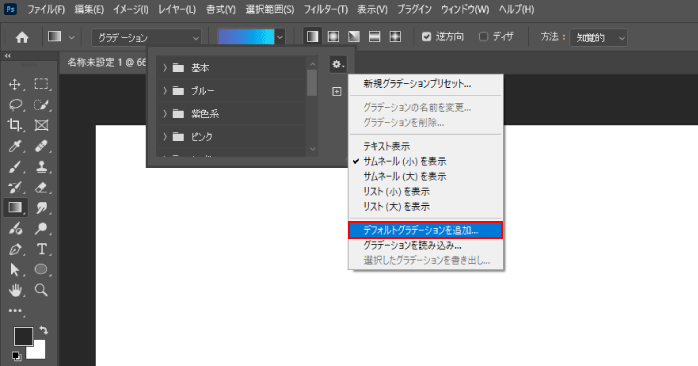
Task: Open the Edit Toolbar three-dots menu
Action: tap(15, 311)
